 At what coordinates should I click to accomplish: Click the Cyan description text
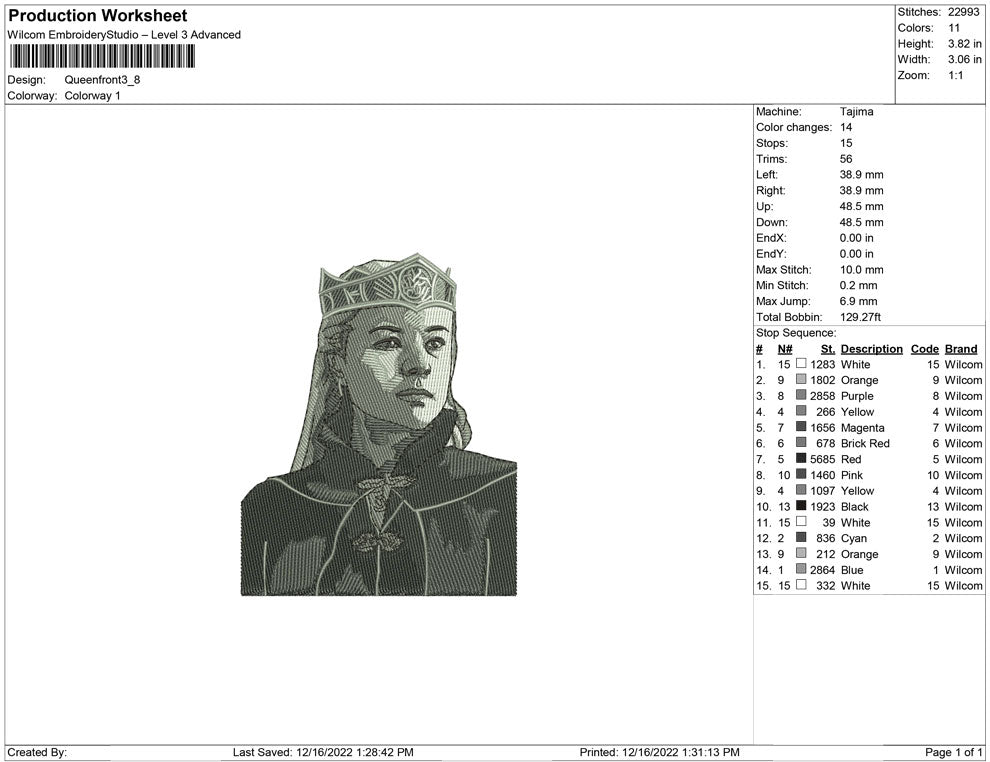[x=854, y=538]
